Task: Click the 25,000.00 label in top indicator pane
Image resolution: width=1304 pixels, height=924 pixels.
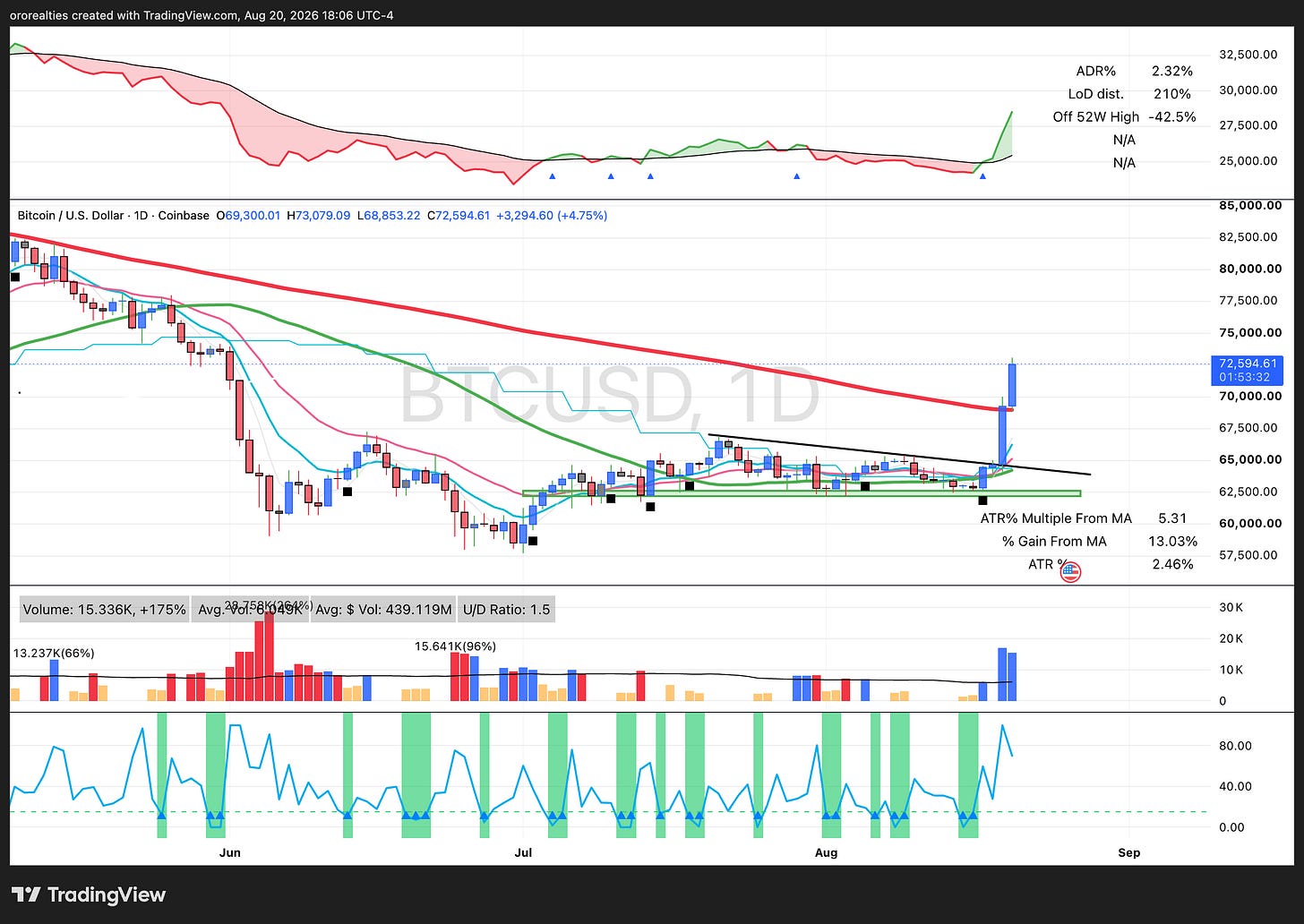Action: (x=1248, y=161)
